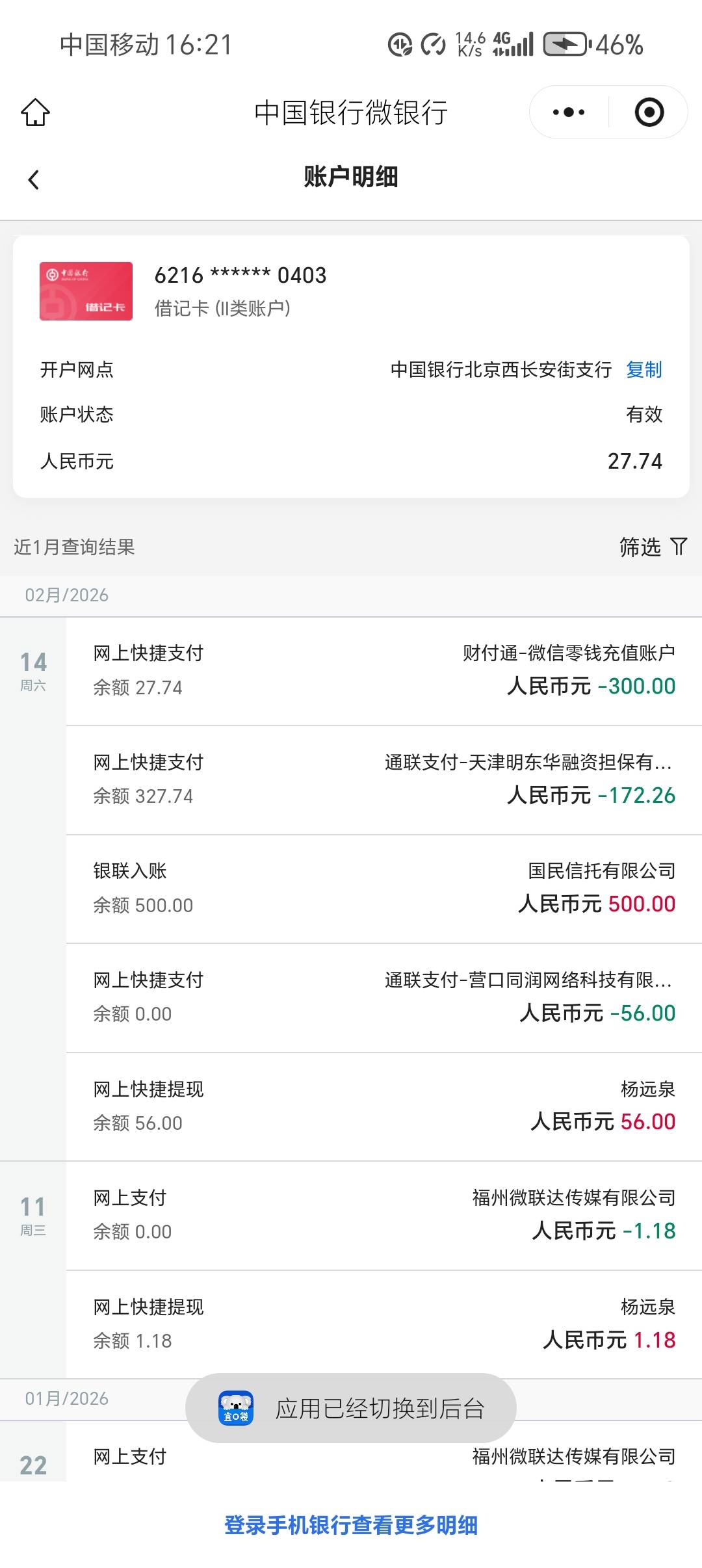This screenshot has height=1568, width=702.
Task: Tap 登录手机银行查看更多明细 link
Action: pos(351,1525)
